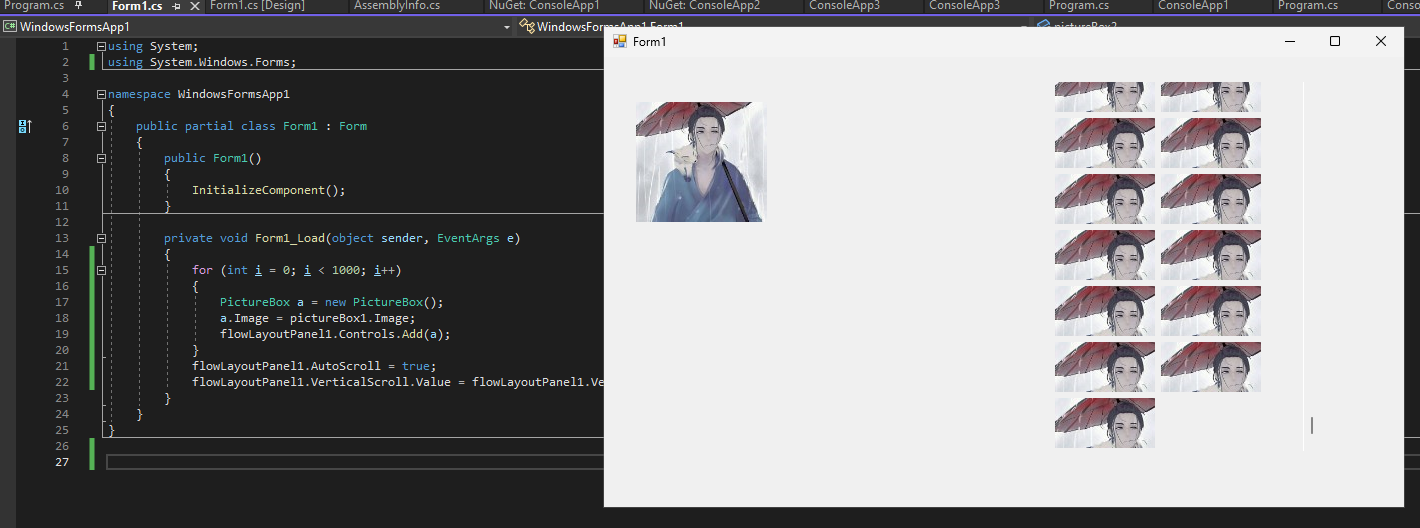
Task: Click the Form1 window title bar icon
Action: point(620,41)
